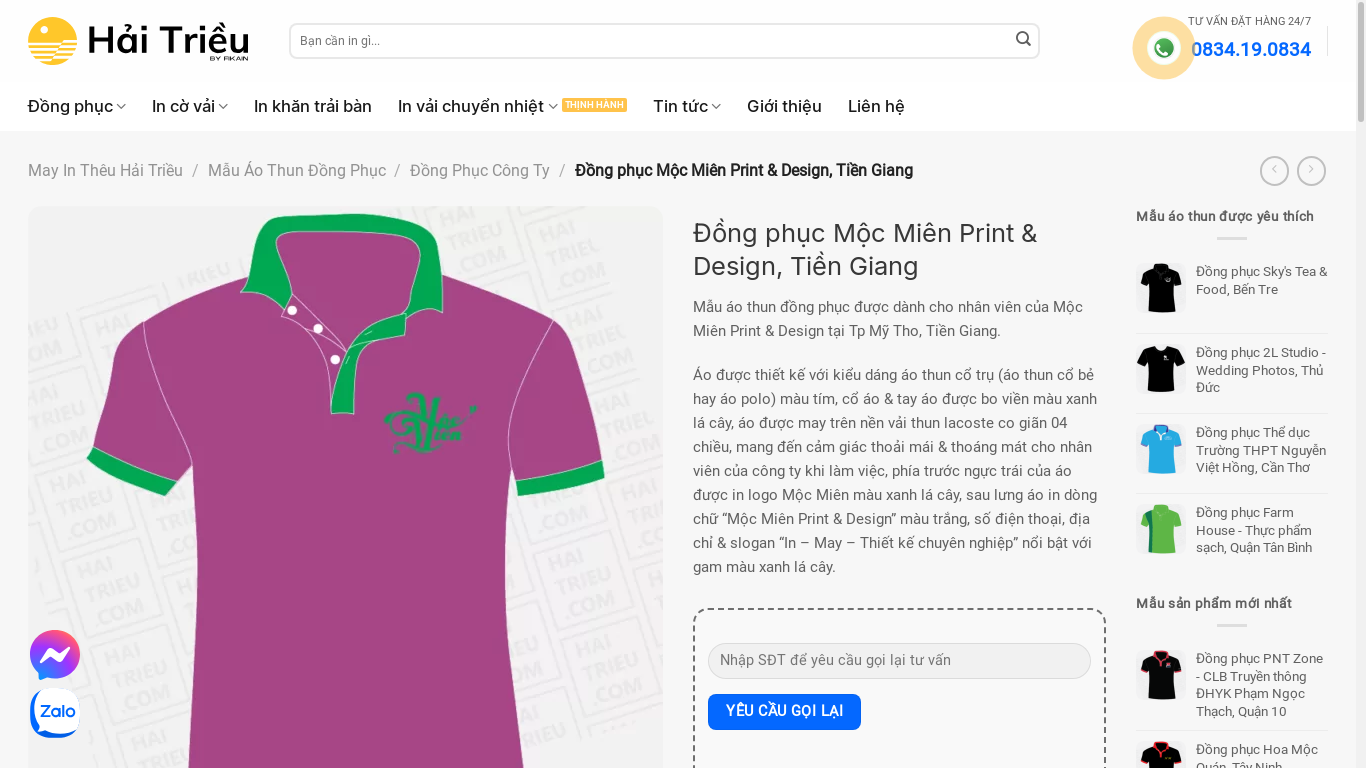Click 2L Studio black shirt thumbnail
Image resolution: width=1366 pixels, height=768 pixels.
click(x=1161, y=369)
